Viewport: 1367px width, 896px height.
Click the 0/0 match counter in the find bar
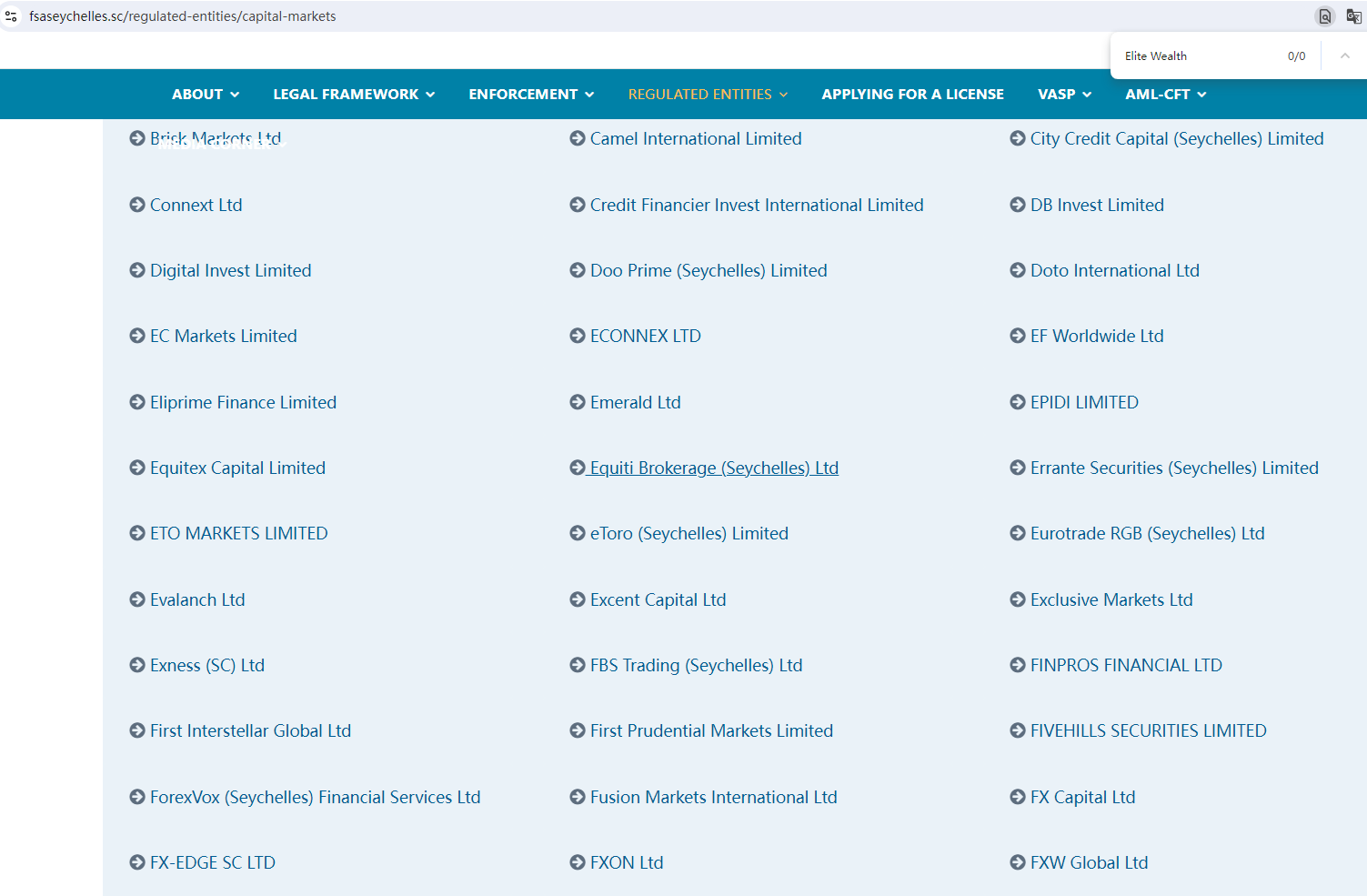click(1296, 55)
